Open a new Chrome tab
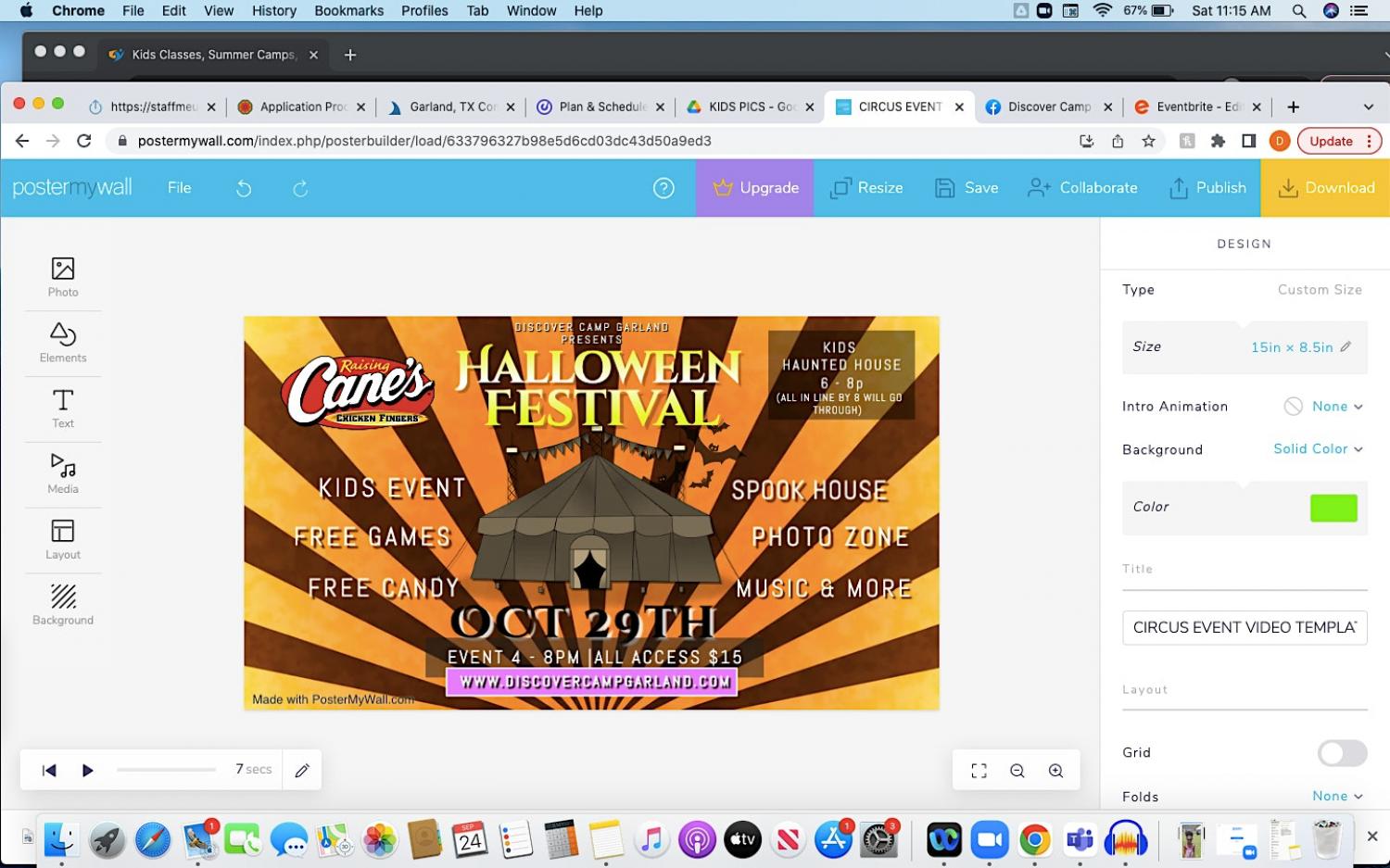 [1294, 107]
